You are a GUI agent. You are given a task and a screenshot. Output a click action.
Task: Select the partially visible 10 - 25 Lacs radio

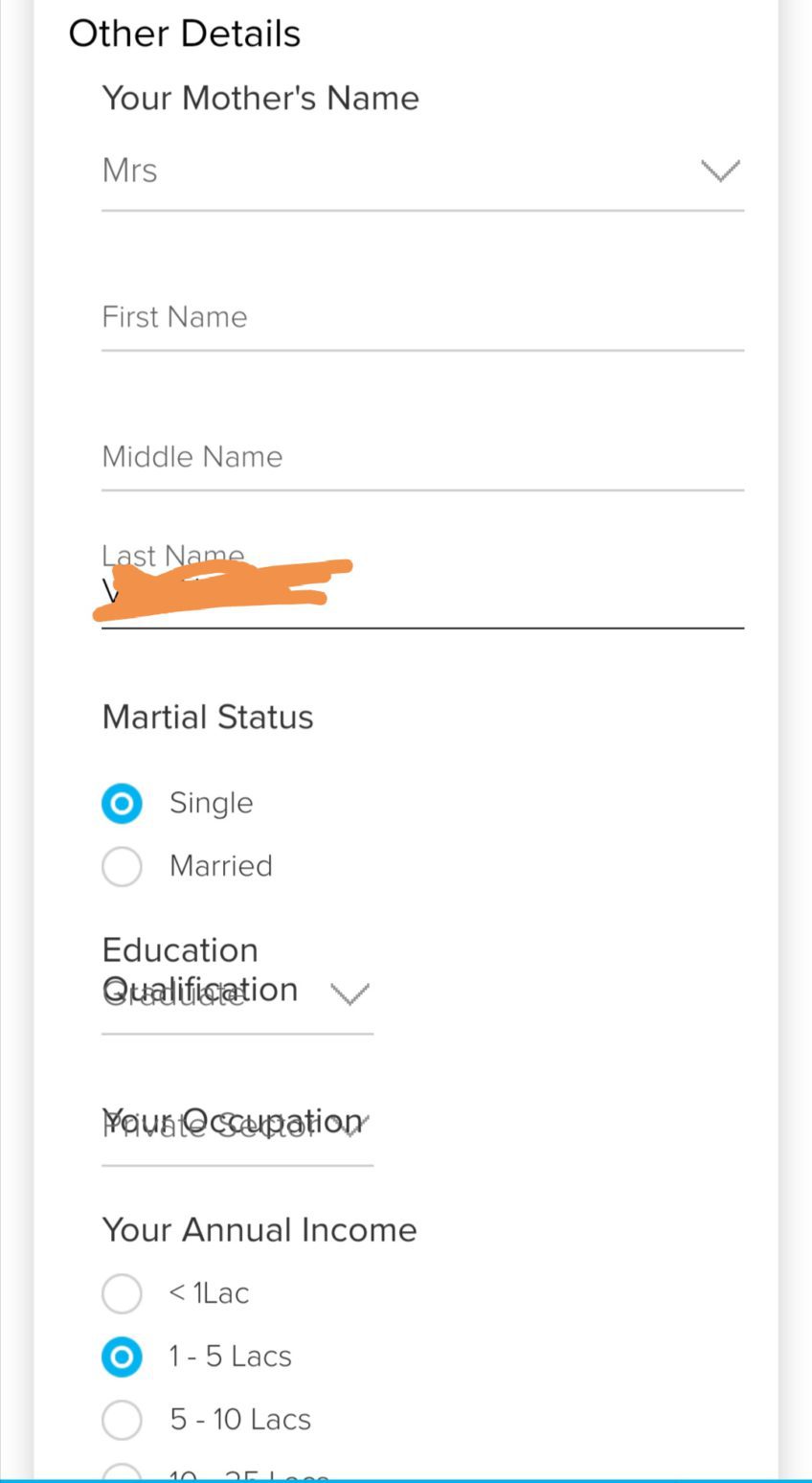point(122,1473)
